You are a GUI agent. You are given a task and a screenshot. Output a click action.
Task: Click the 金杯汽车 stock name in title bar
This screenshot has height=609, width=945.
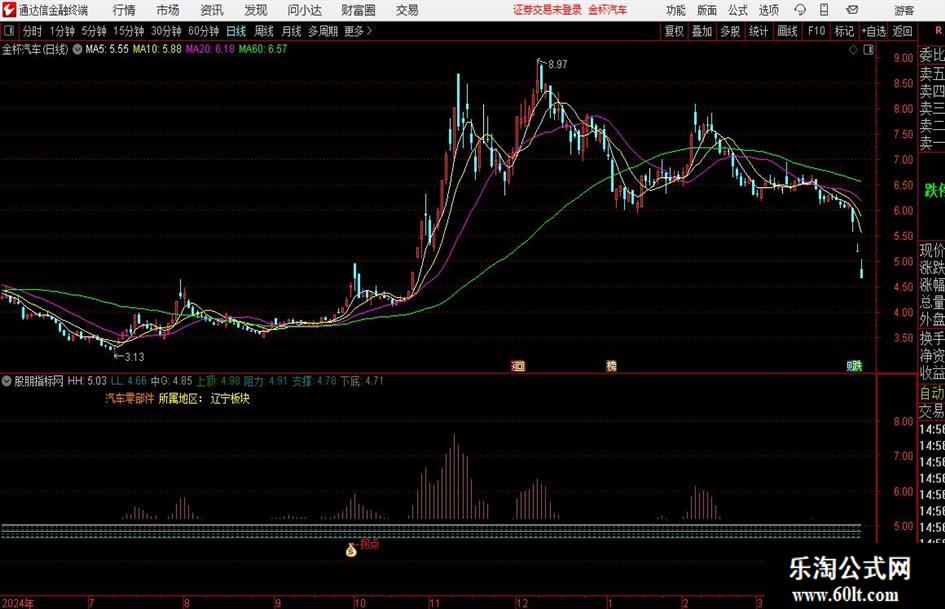click(x=608, y=10)
